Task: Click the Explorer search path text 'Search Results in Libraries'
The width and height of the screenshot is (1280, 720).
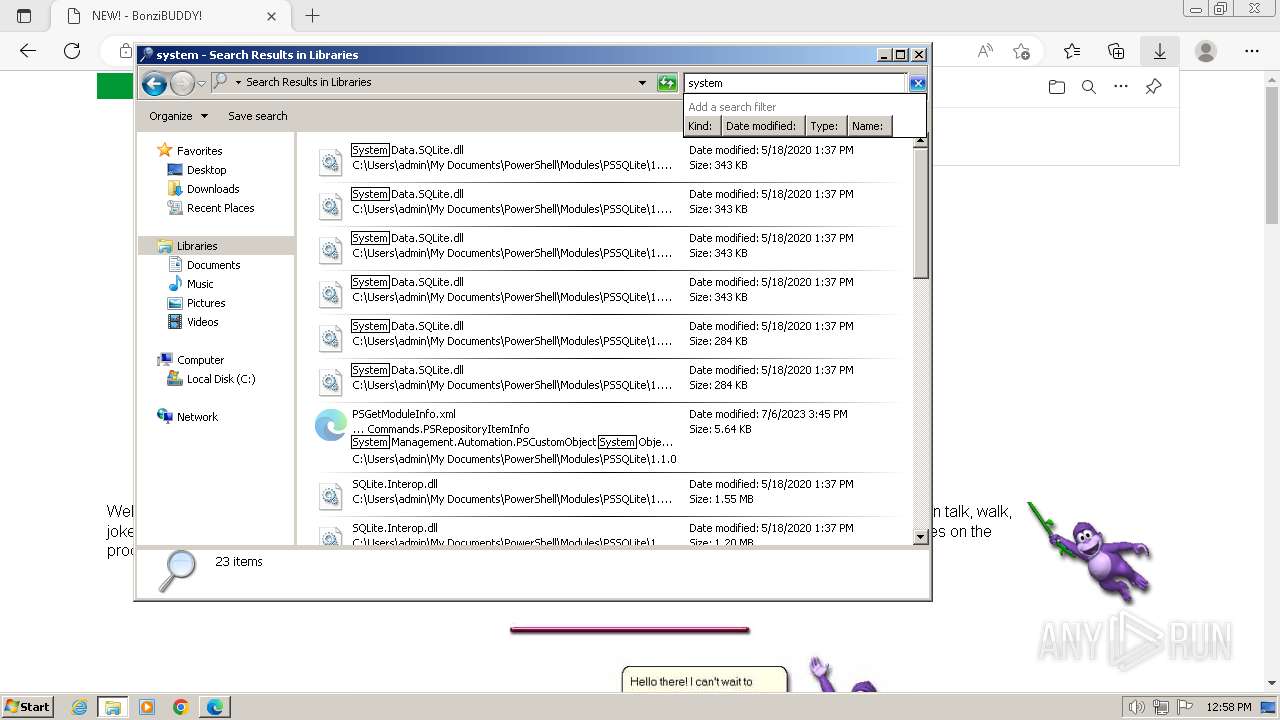Action: [308, 82]
